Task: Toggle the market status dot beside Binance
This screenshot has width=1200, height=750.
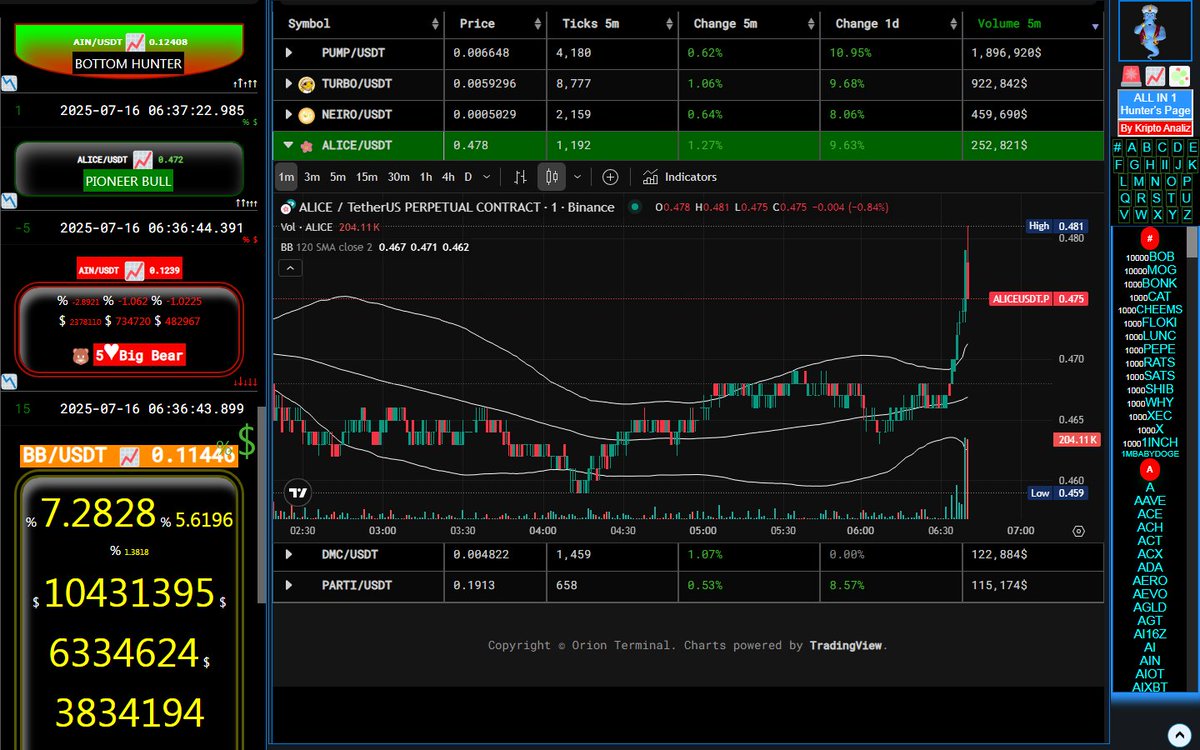Action: pos(635,207)
